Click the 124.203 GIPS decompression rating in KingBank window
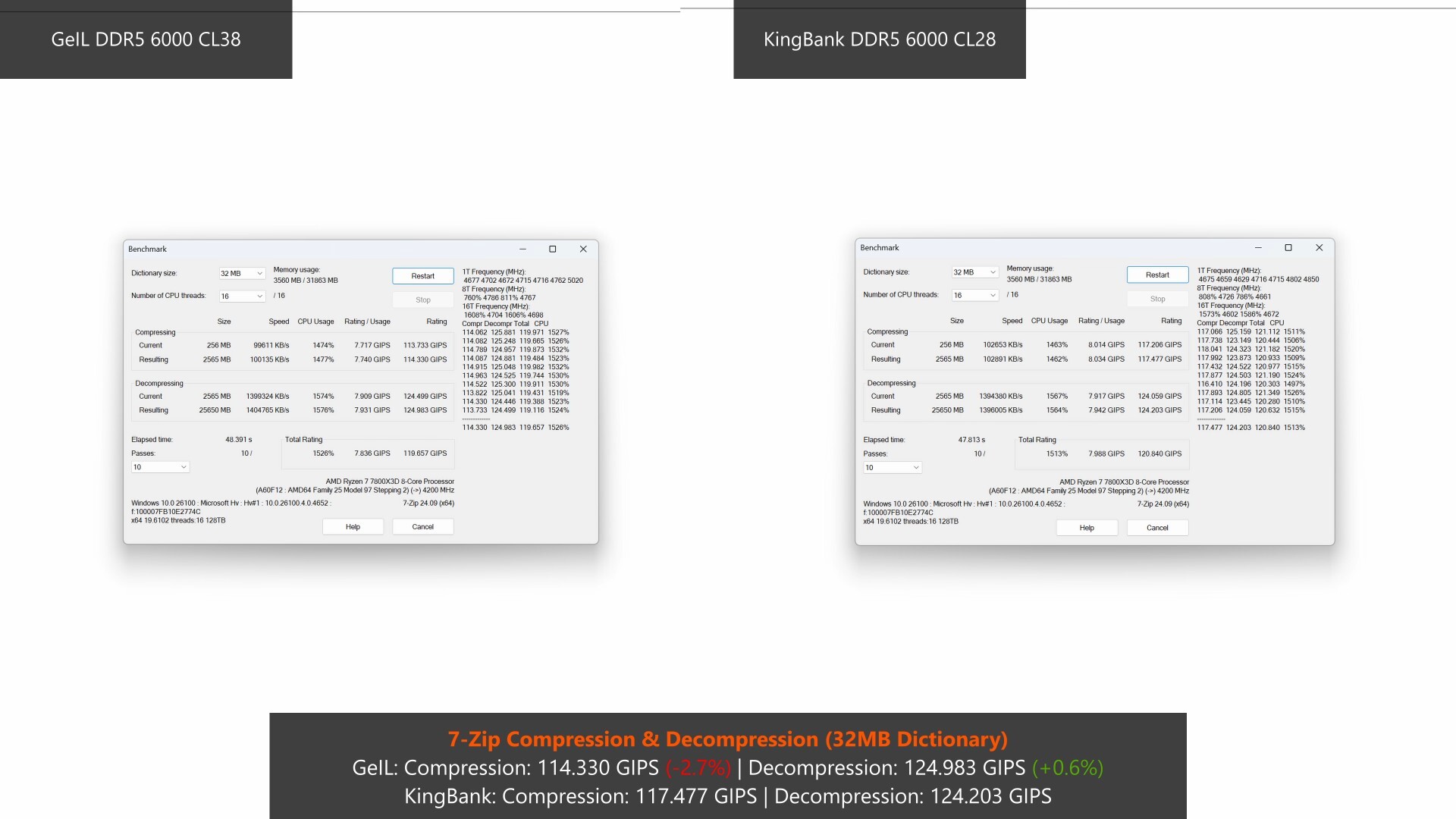The height and width of the screenshot is (819, 1456). tap(1159, 410)
